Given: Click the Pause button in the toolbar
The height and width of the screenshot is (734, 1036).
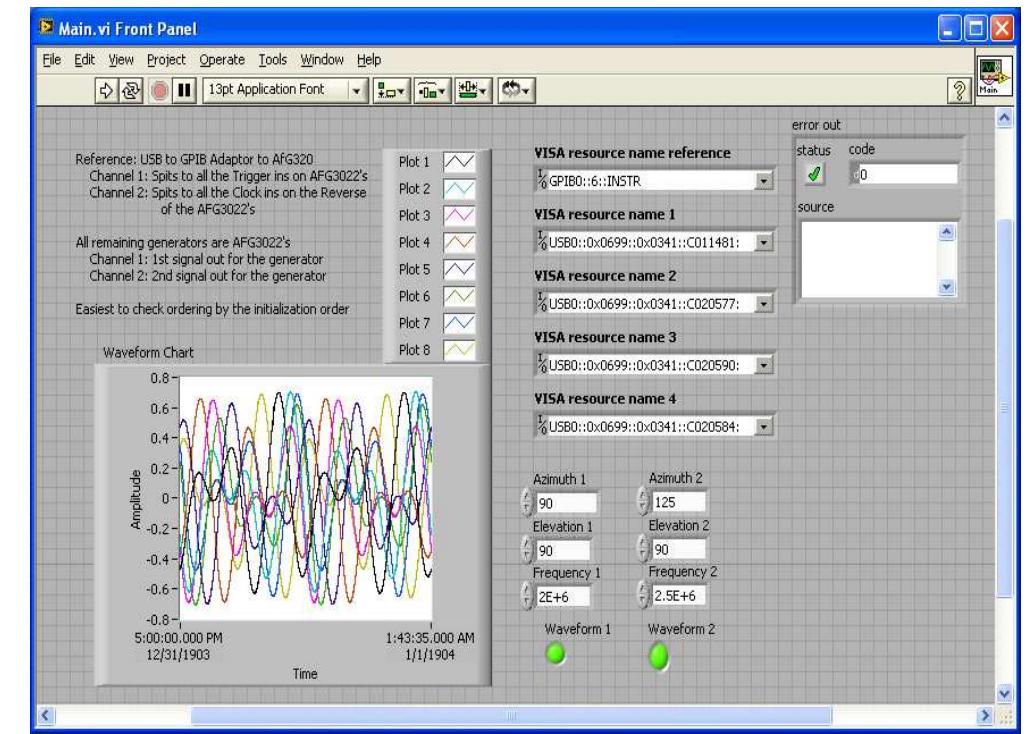Looking at the screenshot, I should point(184,90).
